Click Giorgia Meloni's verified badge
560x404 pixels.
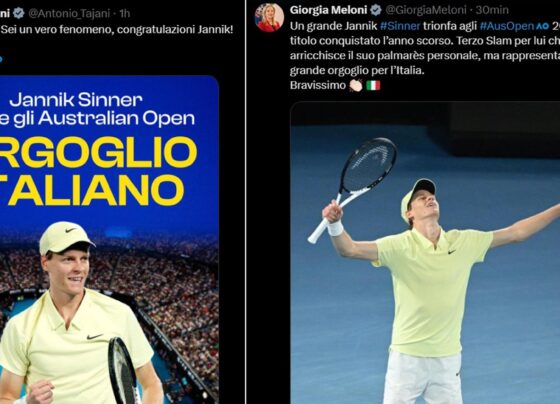pyautogui.click(x=375, y=10)
